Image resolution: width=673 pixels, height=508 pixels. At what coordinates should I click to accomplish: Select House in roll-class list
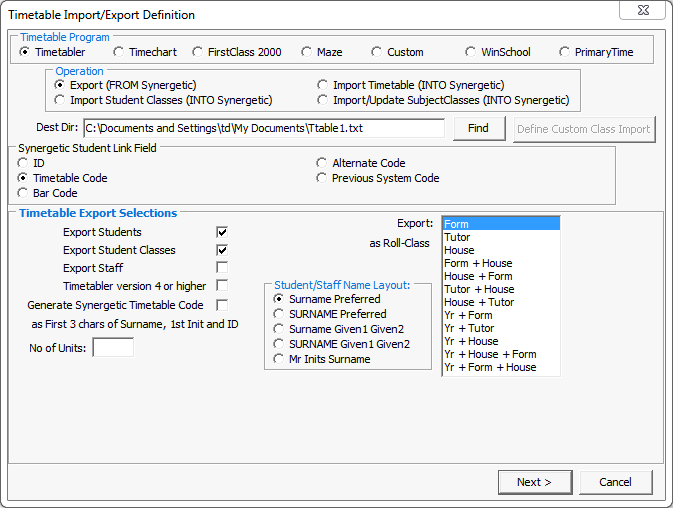[501, 250]
